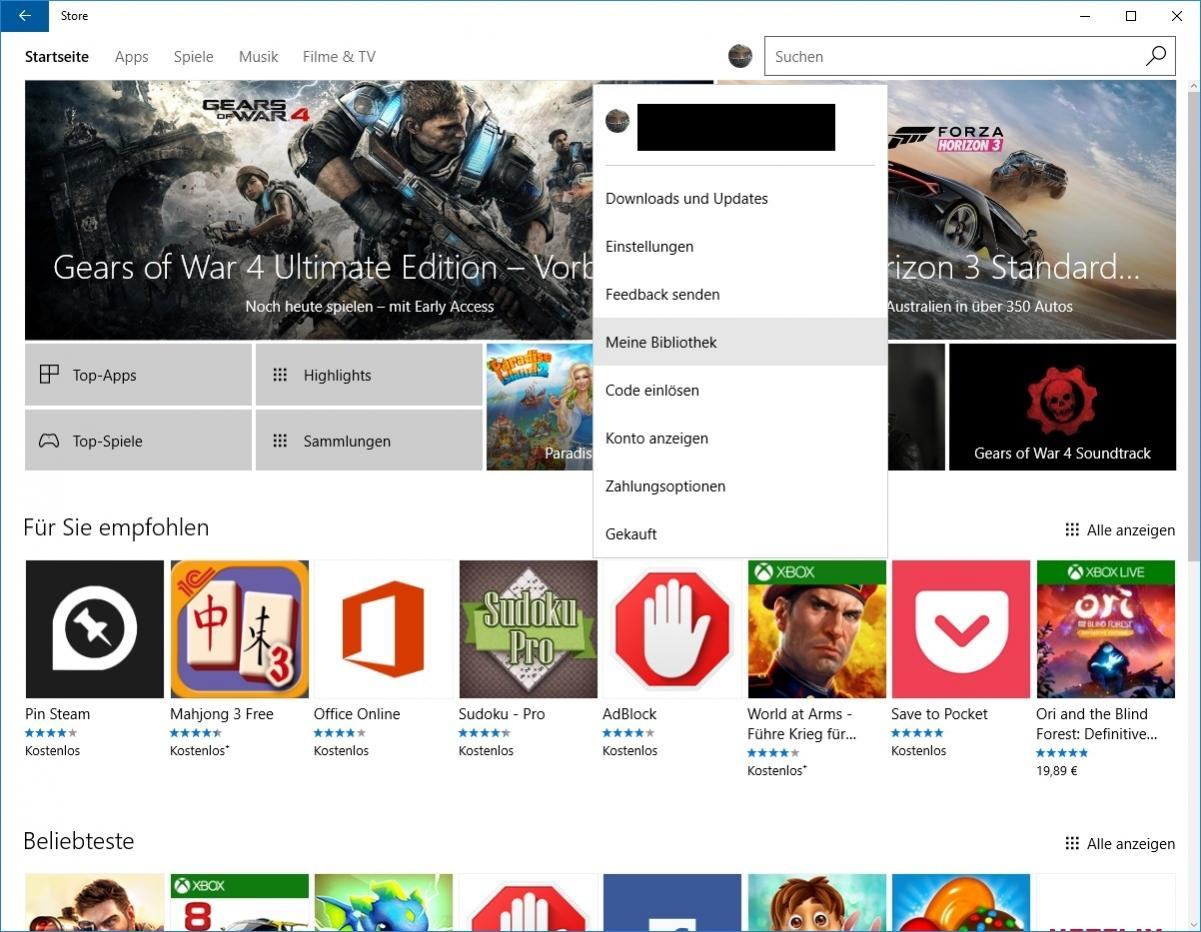The image size is (1201, 932).
Task: Open World at Arms game icon
Action: [816, 629]
